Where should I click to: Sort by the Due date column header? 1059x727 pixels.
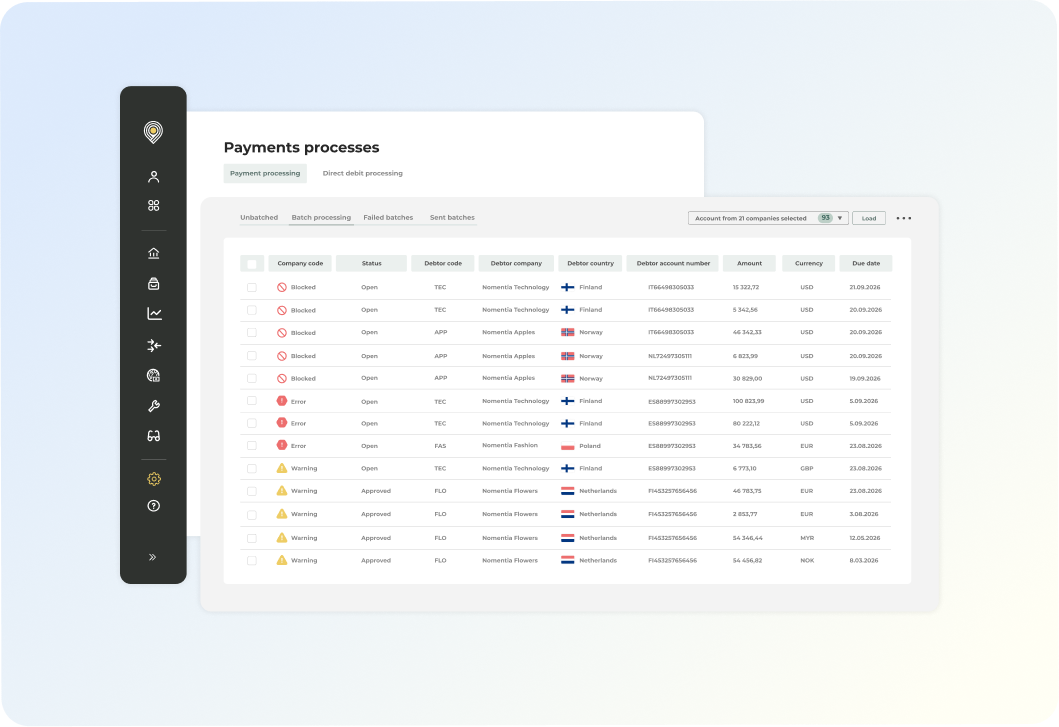click(x=866, y=264)
